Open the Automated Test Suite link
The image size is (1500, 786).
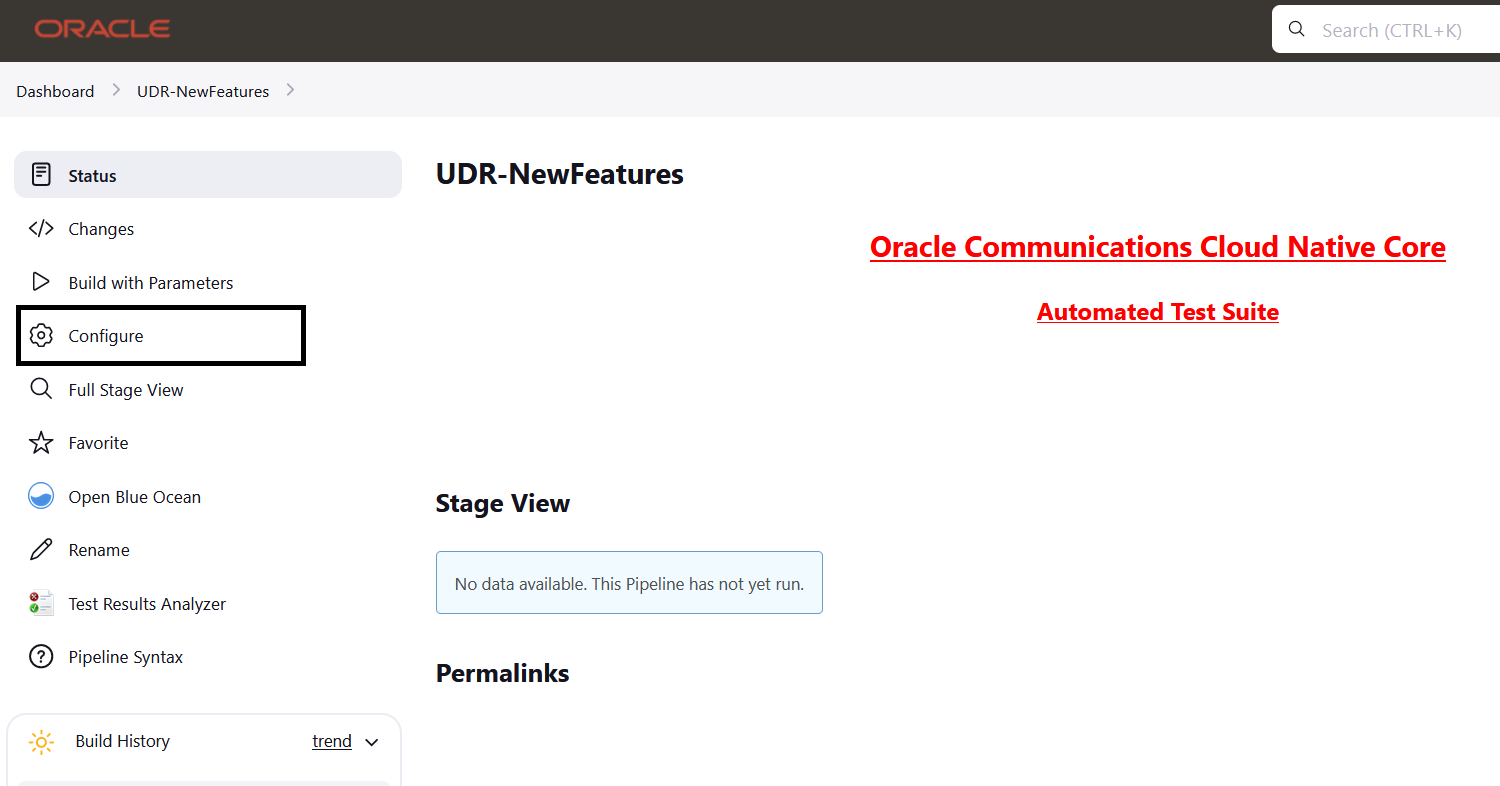1157,311
